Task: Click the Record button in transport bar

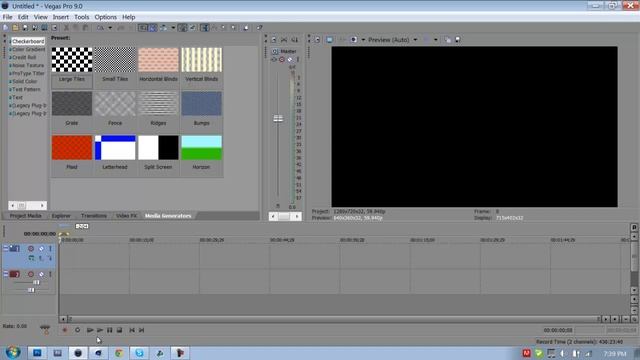Action: click(x=64, y=330)
